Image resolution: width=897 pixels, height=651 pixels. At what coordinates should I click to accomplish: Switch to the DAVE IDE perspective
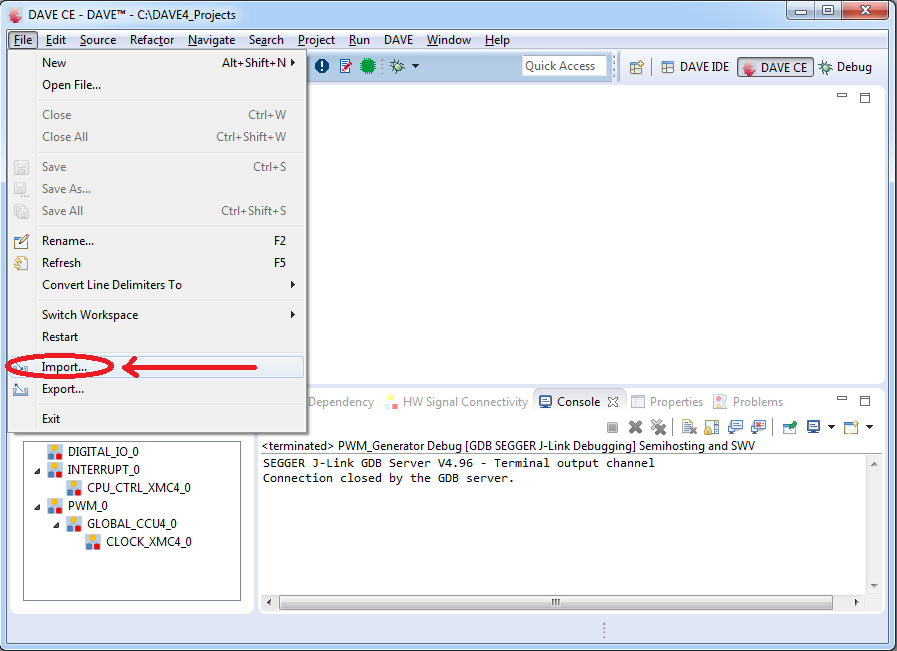coord(695,67)
